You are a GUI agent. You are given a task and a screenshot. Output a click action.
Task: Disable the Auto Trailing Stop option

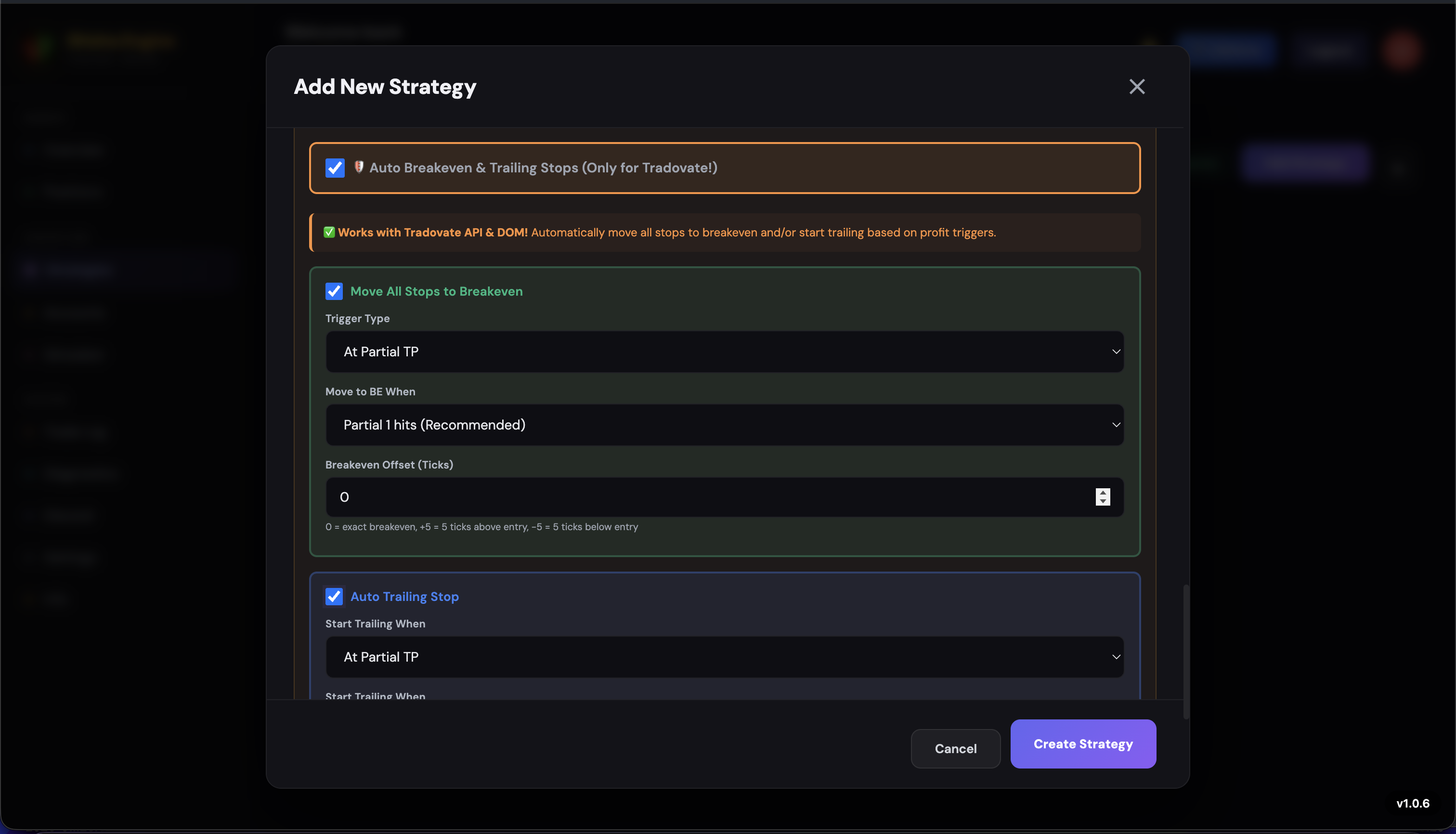coord(334,596)
